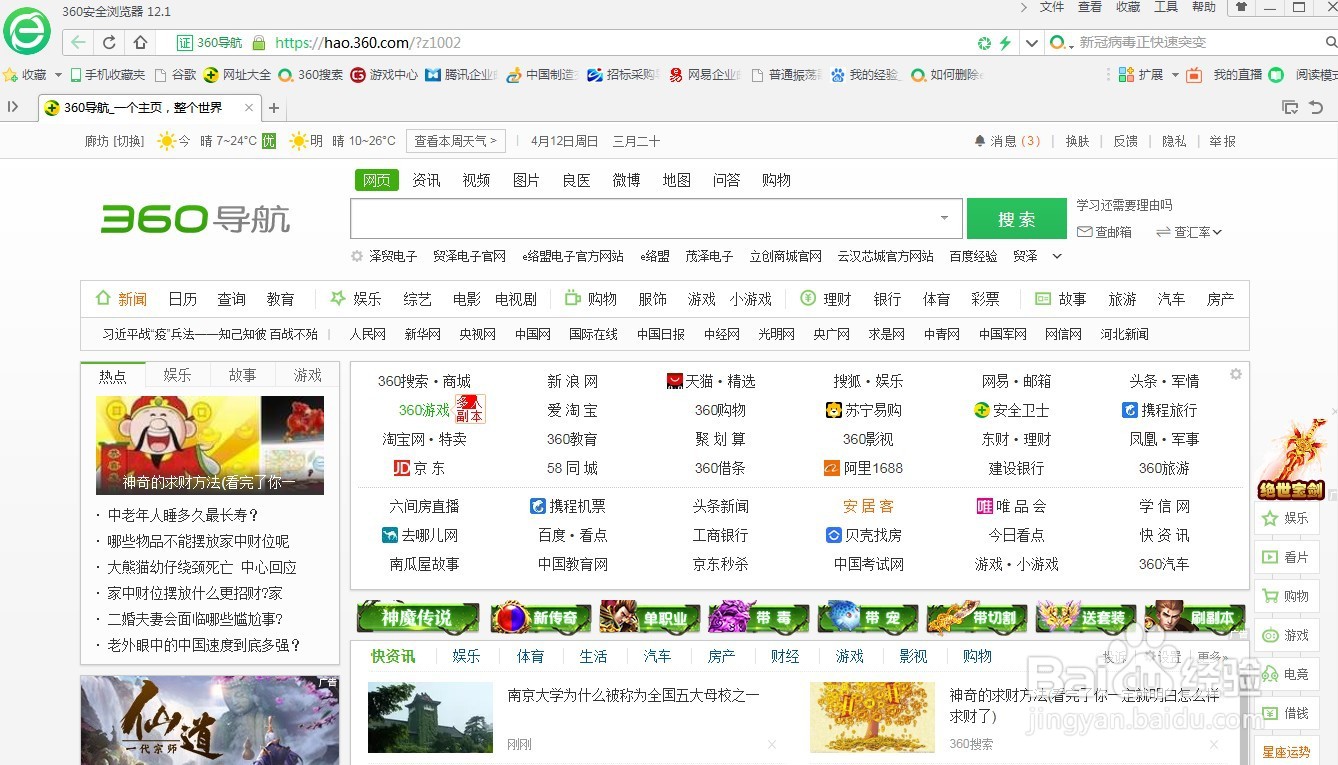Open the 扩展 dropdown arrow
The height and width of the screenshot is (765, 1338).
pyautogui.click(x=1175, y=75)
